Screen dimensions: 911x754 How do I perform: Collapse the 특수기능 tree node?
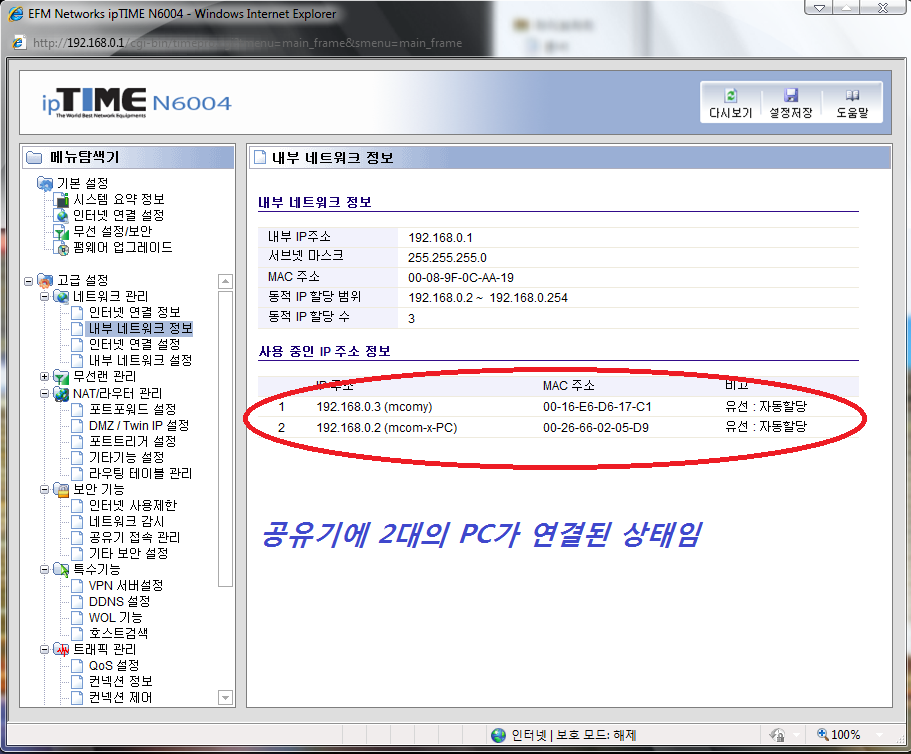(x=44, y=570)
